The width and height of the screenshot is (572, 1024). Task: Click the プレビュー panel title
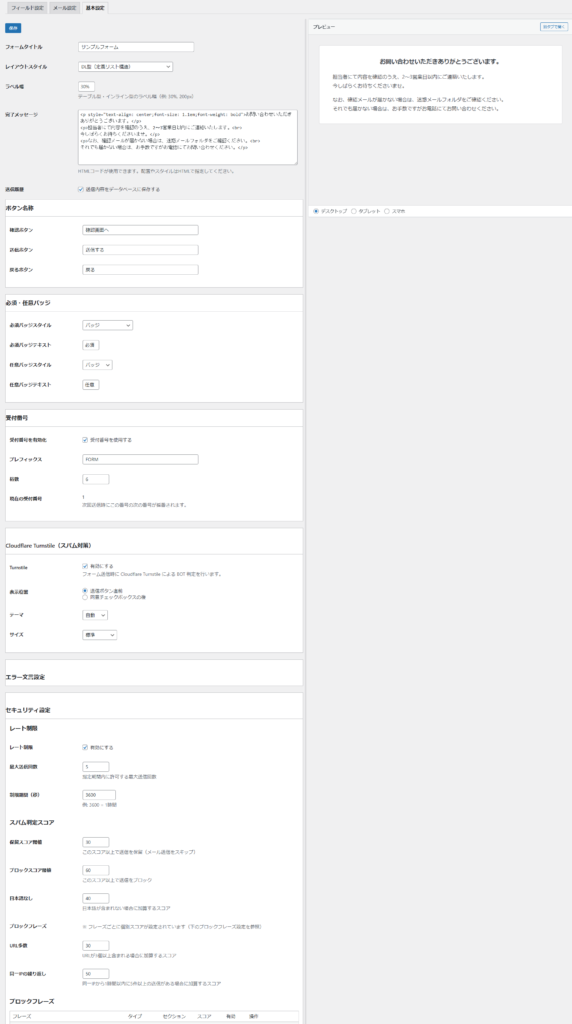[324, 27]
